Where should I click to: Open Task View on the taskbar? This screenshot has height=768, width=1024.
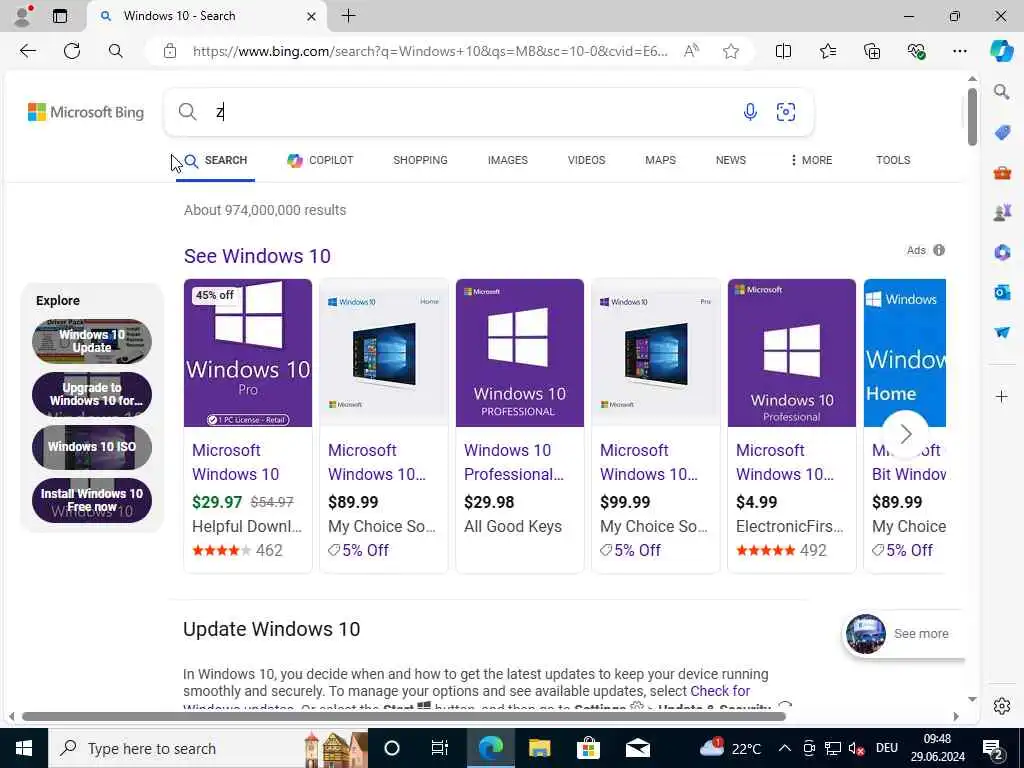[x=440, y=748]
